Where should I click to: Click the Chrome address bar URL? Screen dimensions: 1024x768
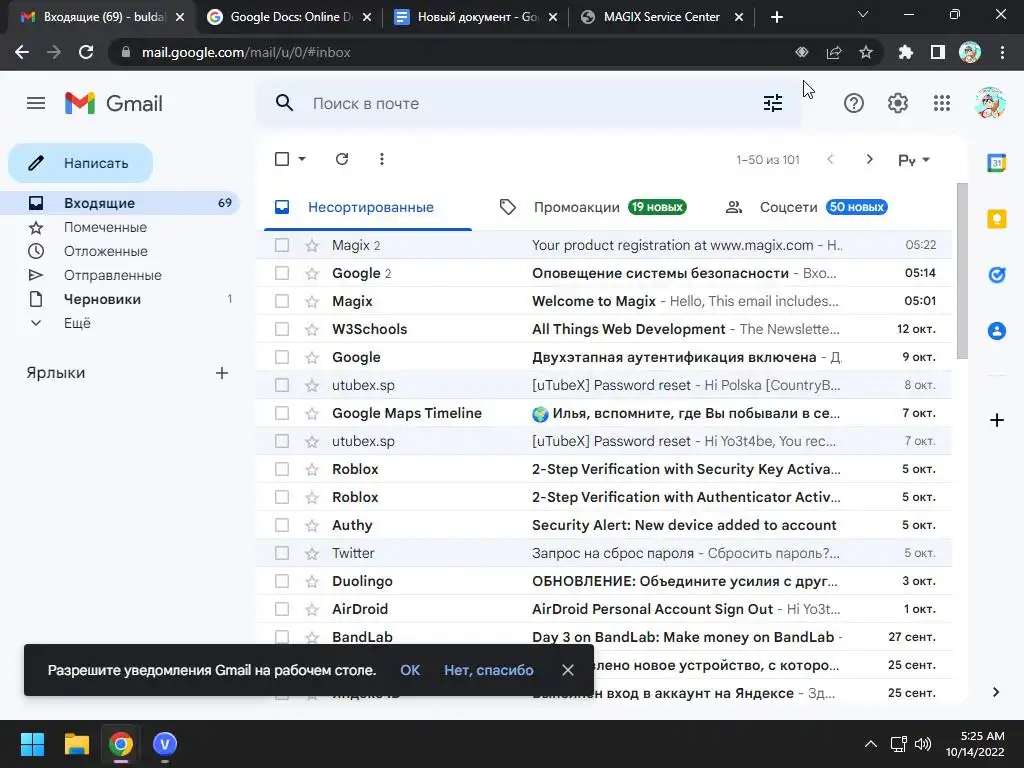tap(246, 52)
